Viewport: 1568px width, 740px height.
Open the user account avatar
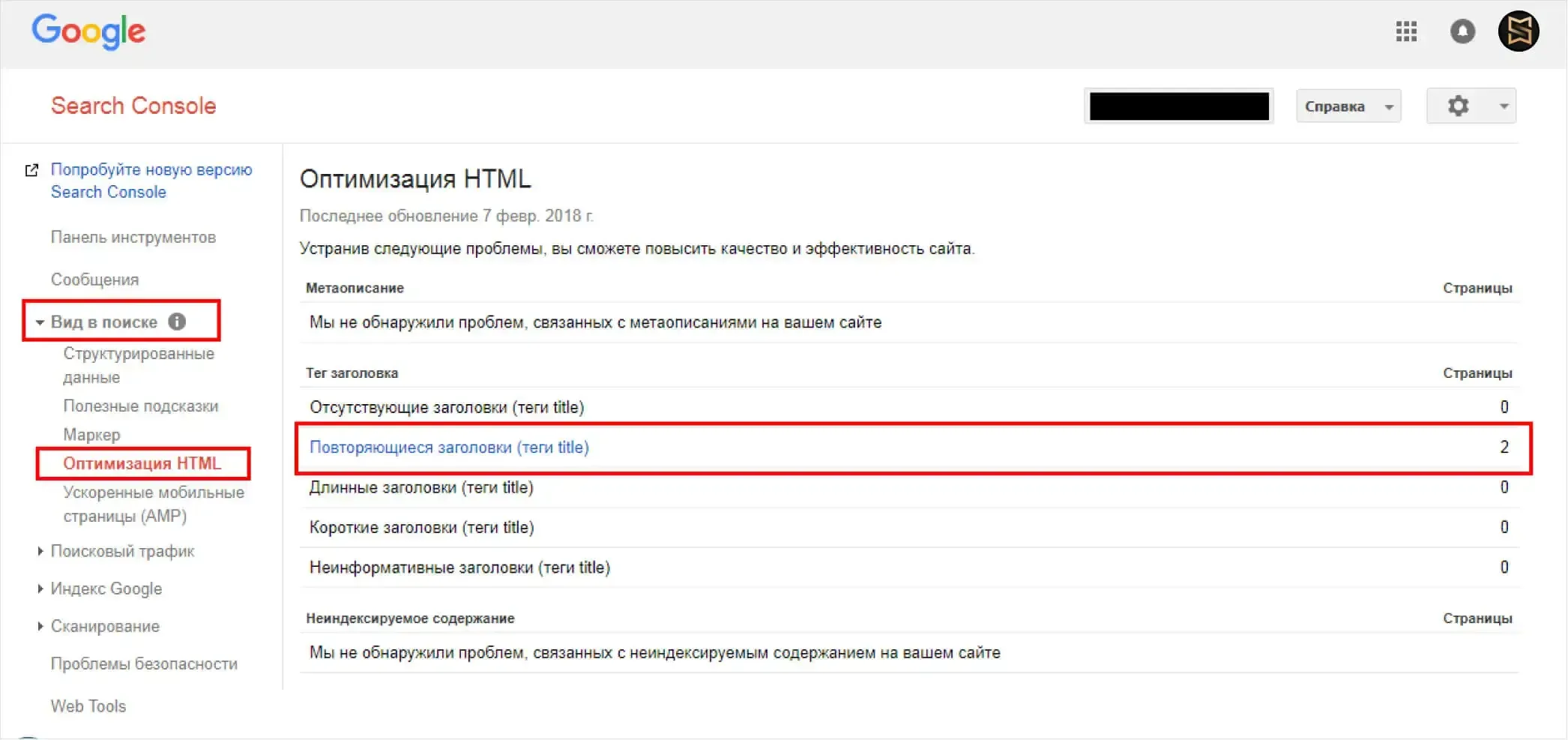tap(1518, 31)
